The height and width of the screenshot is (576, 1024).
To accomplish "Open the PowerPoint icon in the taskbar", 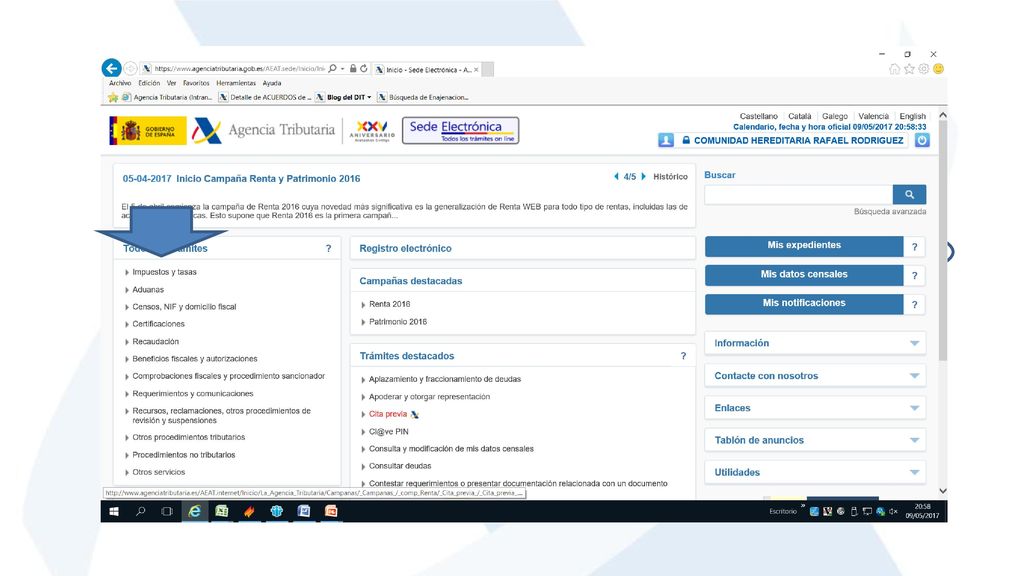I will pos(331,511).
